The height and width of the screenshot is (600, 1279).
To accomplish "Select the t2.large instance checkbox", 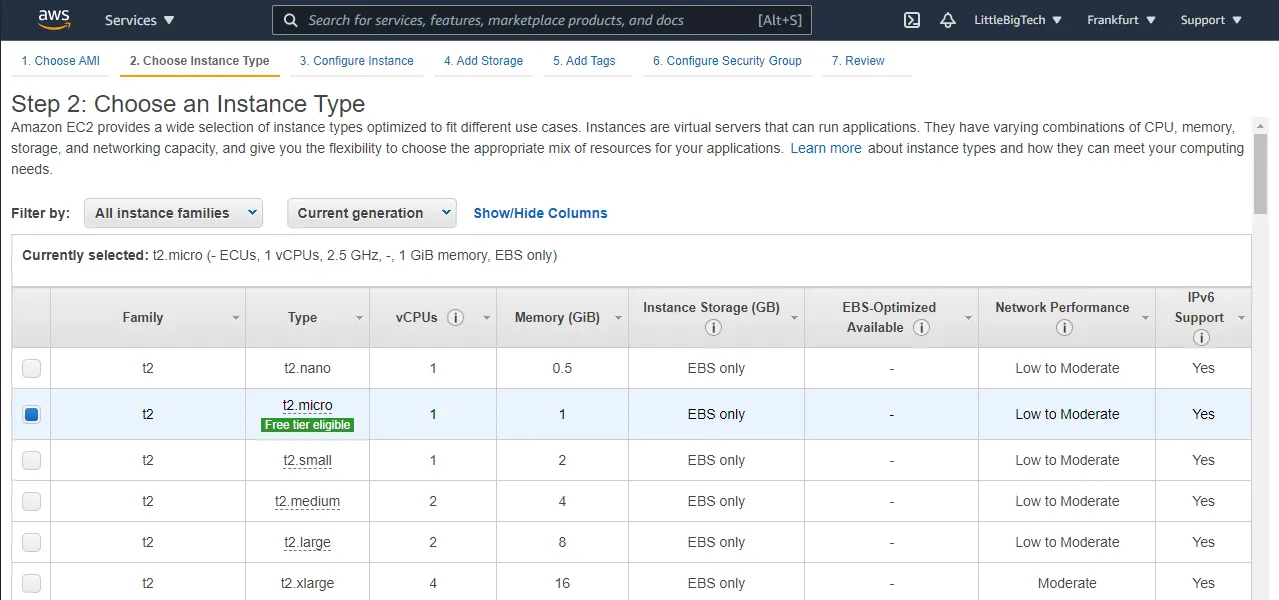I will pyautogui.click(x=32, y=542).
